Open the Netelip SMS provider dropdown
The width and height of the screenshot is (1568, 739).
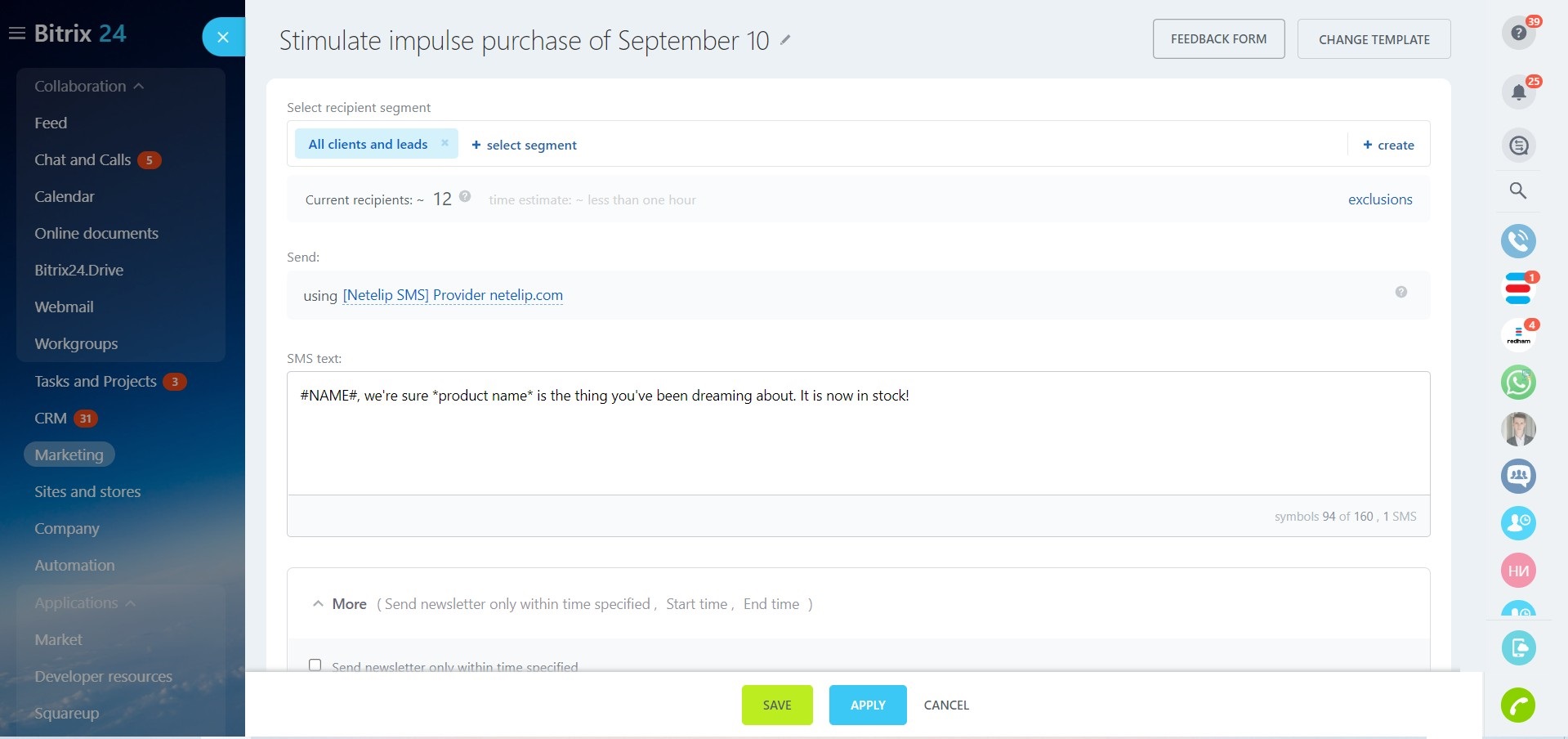pyautogui.click(x=453, y=295)
